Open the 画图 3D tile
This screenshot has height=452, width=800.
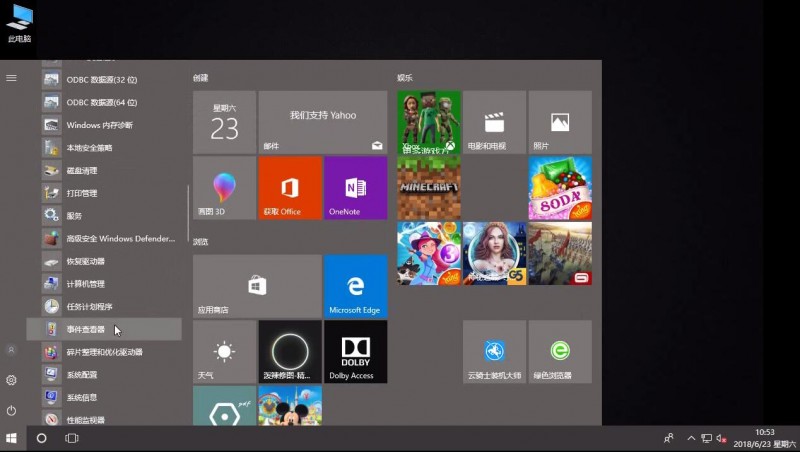click(224, 188)
